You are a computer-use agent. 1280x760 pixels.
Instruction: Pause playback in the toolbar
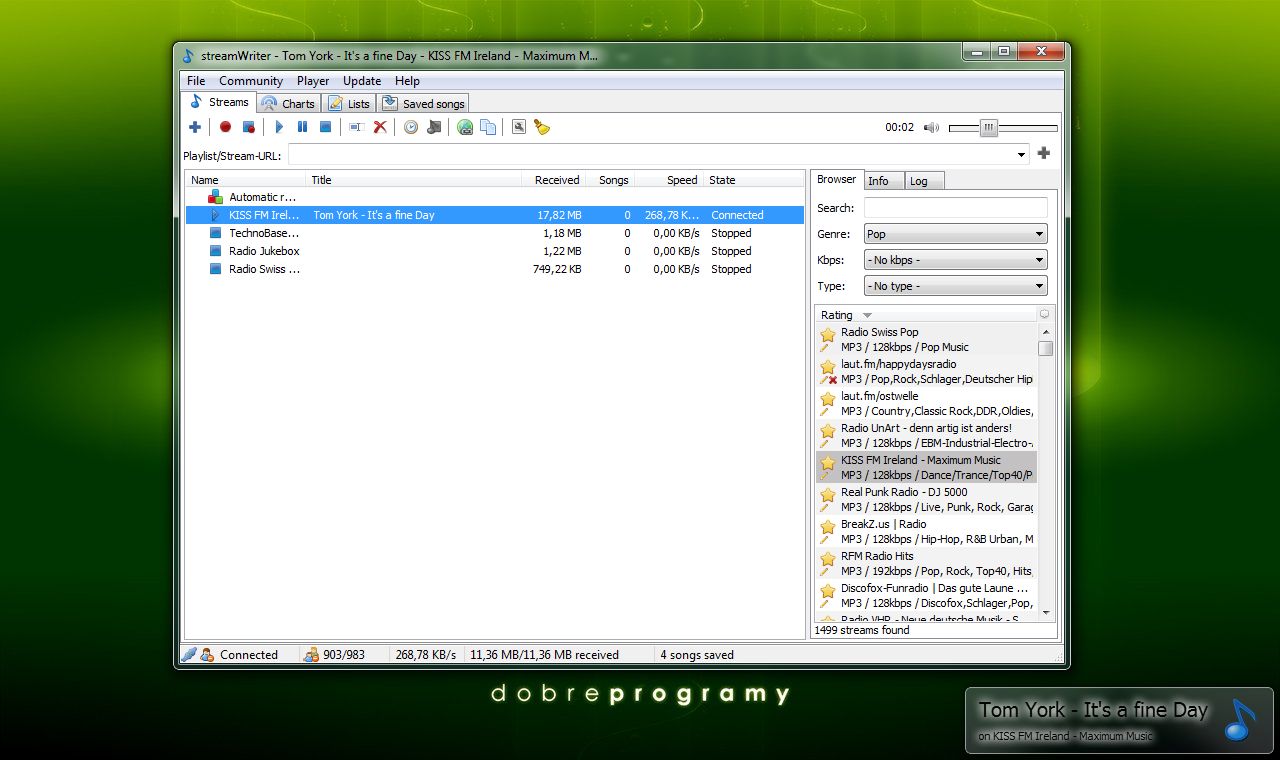point(302,127)
